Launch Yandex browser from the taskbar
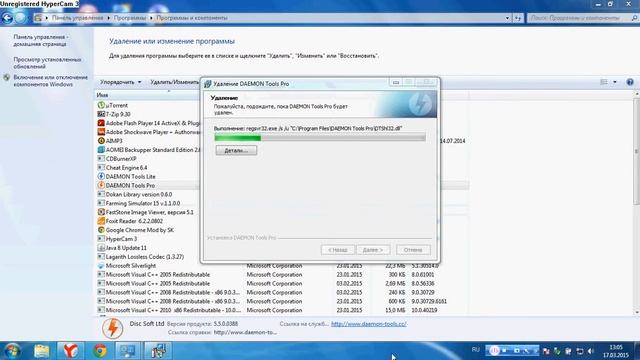This screenshot has height=360, width=640. tap(71, 351)
